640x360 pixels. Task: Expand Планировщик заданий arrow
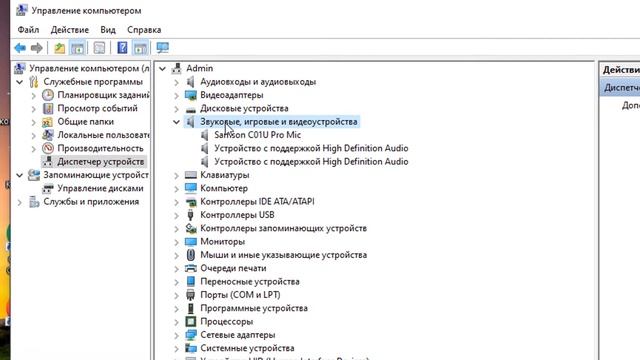(34, 96)
